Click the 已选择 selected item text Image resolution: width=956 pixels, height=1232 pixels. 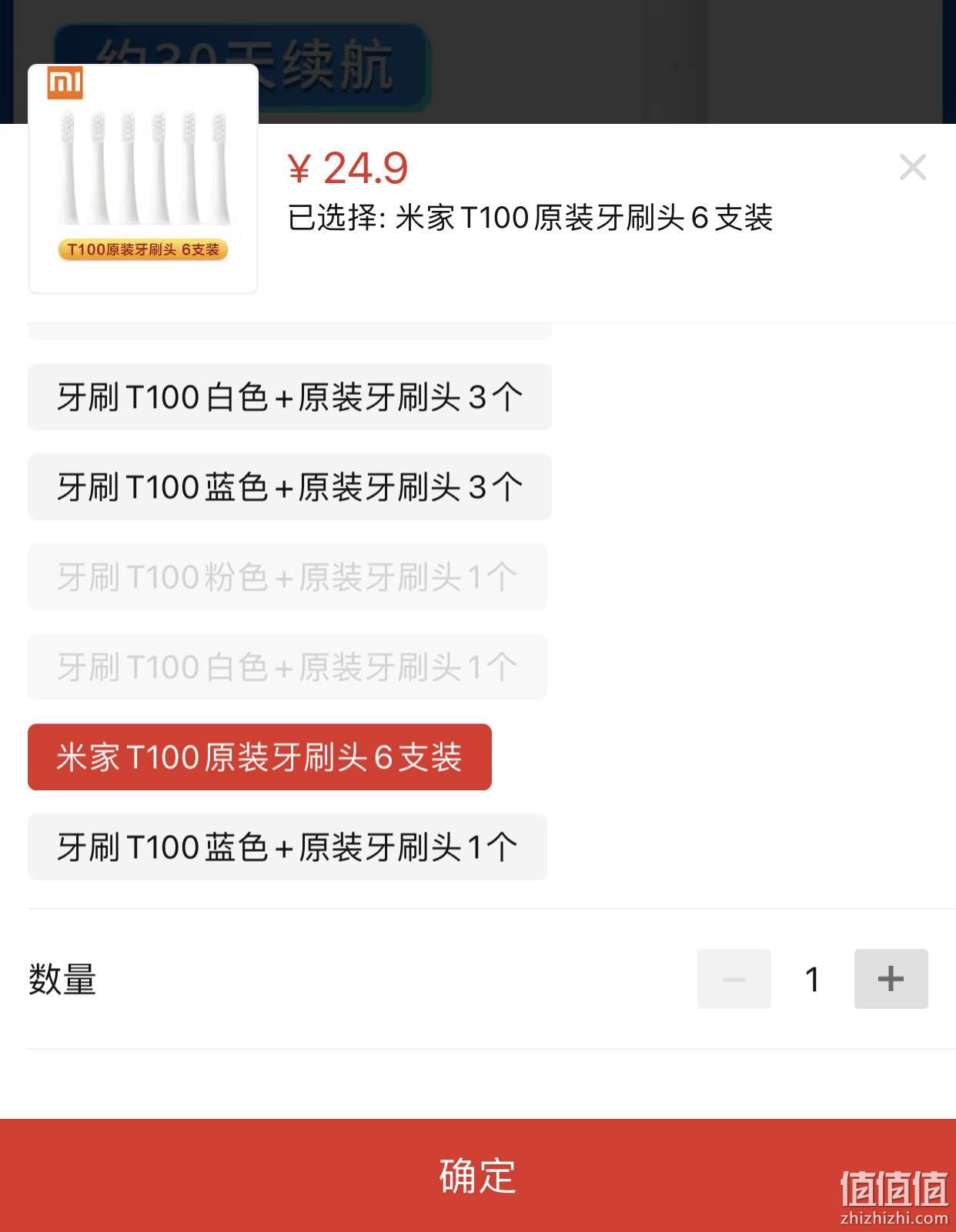click(530, 218)
